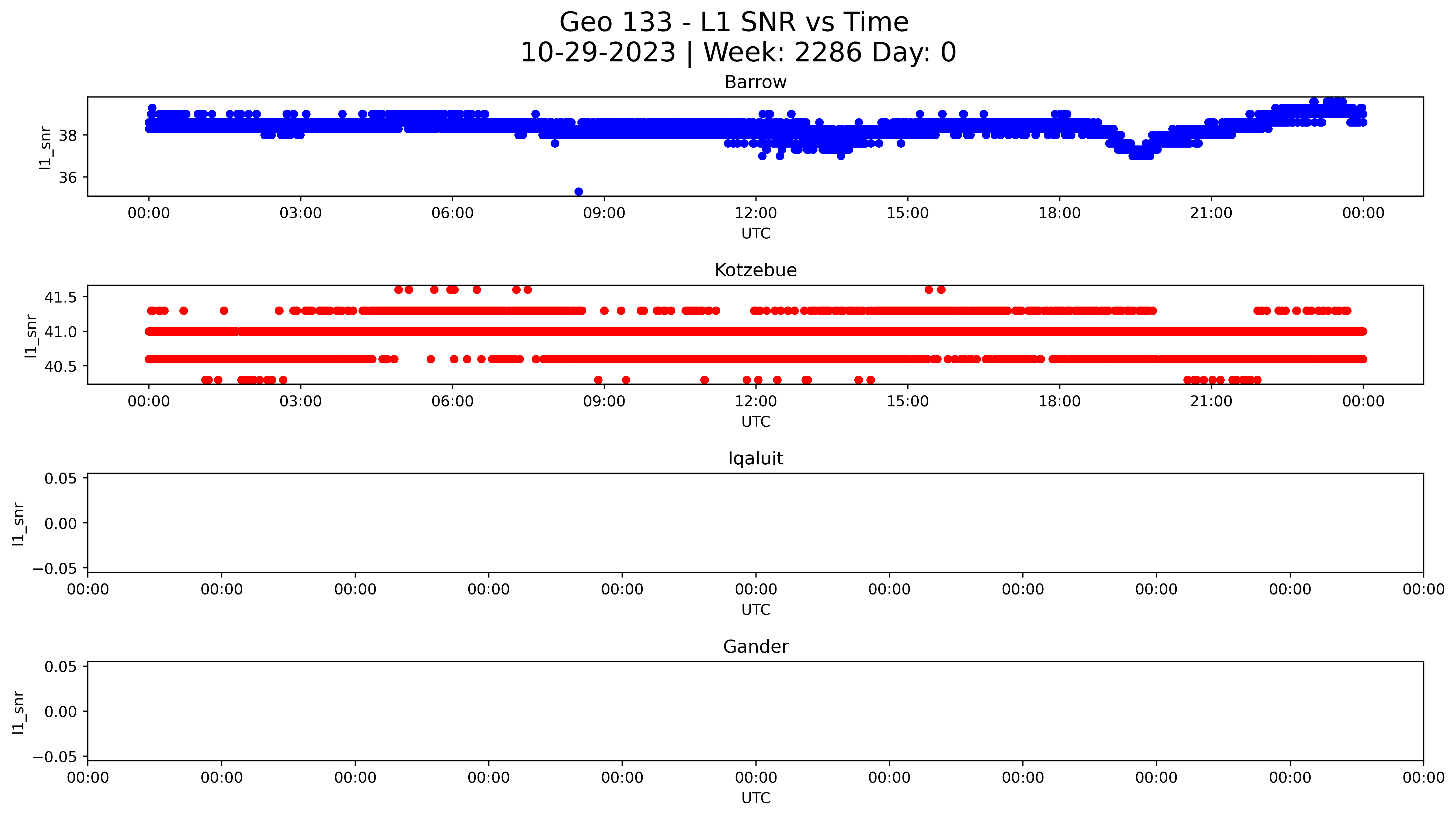Click the '21:00' x-tick under Kotzebue plot
This screenshot has width=1456, height=817.
[x=1211, y=401]
